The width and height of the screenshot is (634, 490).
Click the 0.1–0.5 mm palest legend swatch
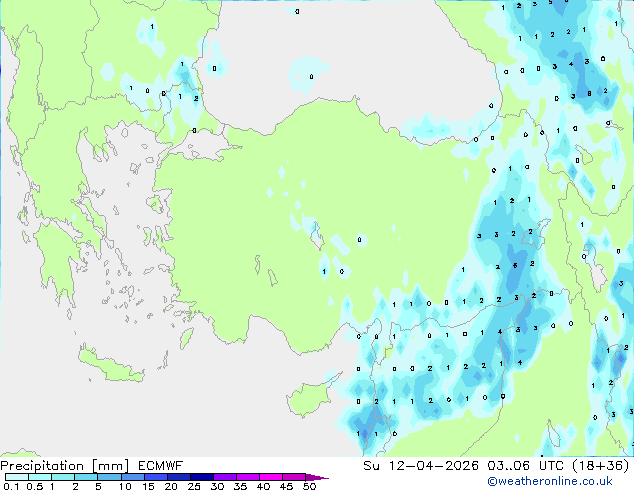point(17,477)
